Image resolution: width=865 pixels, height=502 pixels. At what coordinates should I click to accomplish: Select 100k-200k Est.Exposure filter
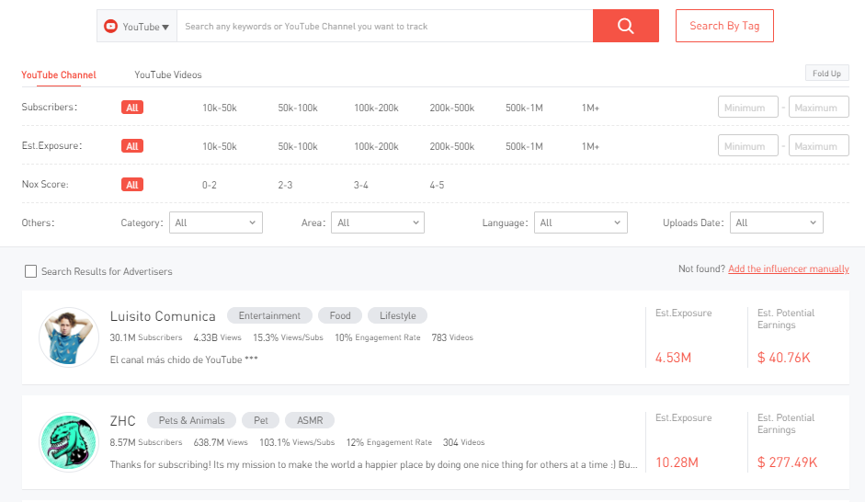point(376,146)
